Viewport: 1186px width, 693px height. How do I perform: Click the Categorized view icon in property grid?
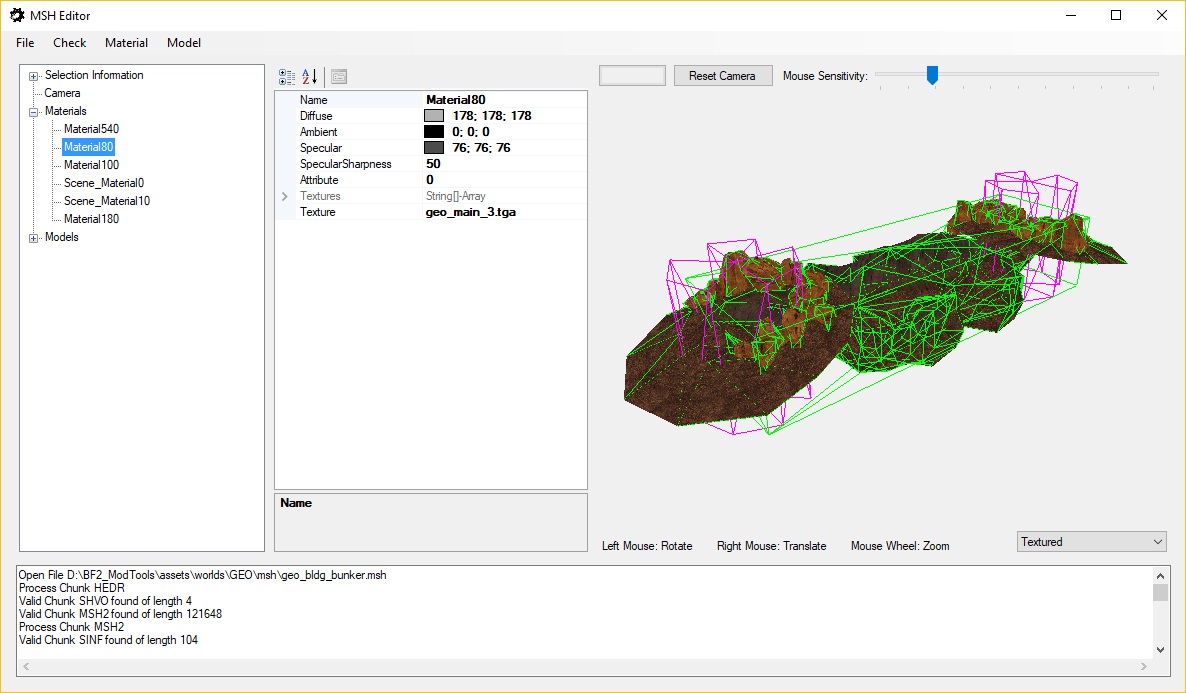point(287,76)
